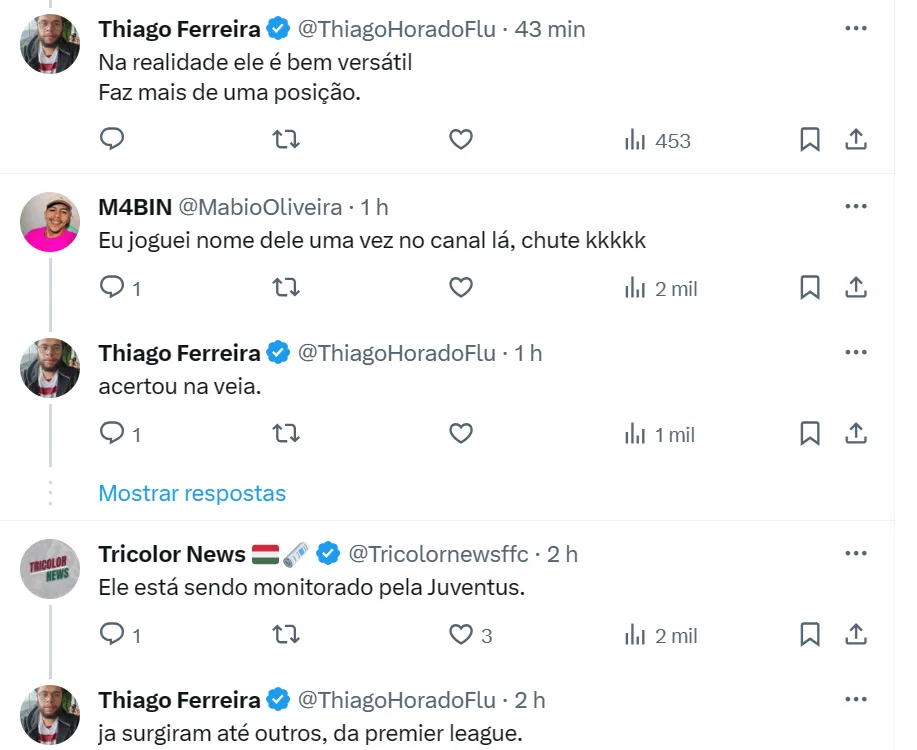Click M4BIN's profile avatar
The height and width of the screenshot is (750, 917).
tap(50, 222)
